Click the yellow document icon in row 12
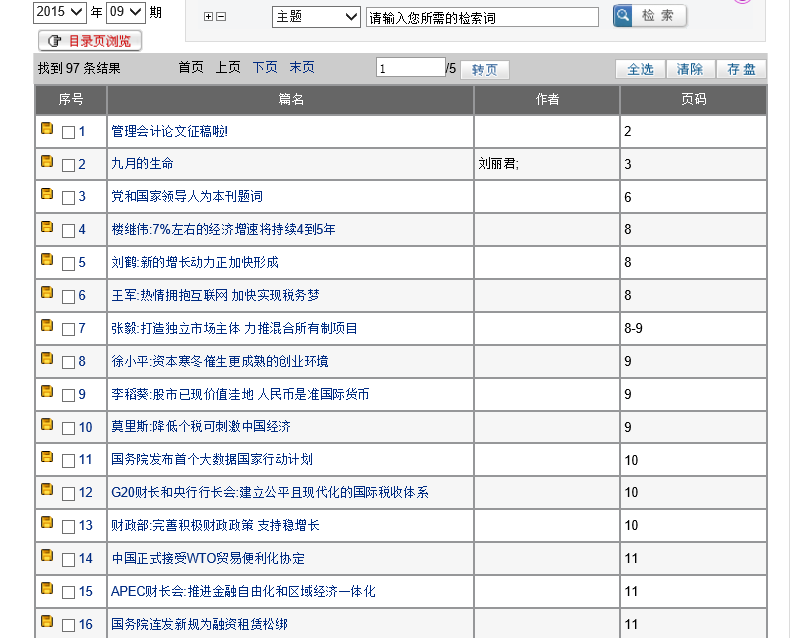Image resolution: width=793 pixels, height=638 pixels. (47, 490)
